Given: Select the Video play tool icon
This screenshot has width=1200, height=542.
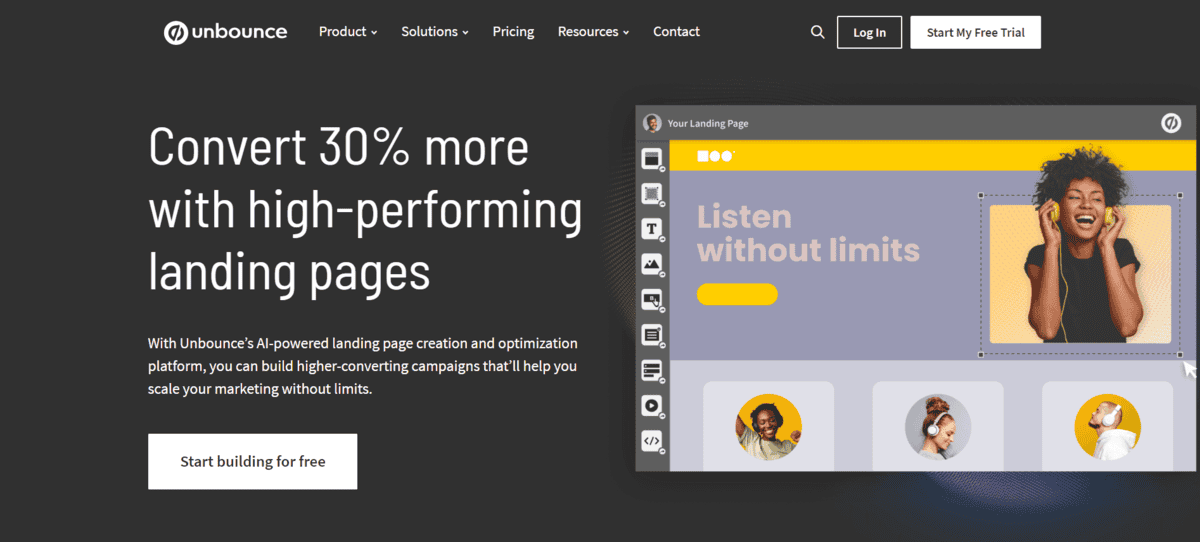Looking at the screenshot, I should click(652, 405).
